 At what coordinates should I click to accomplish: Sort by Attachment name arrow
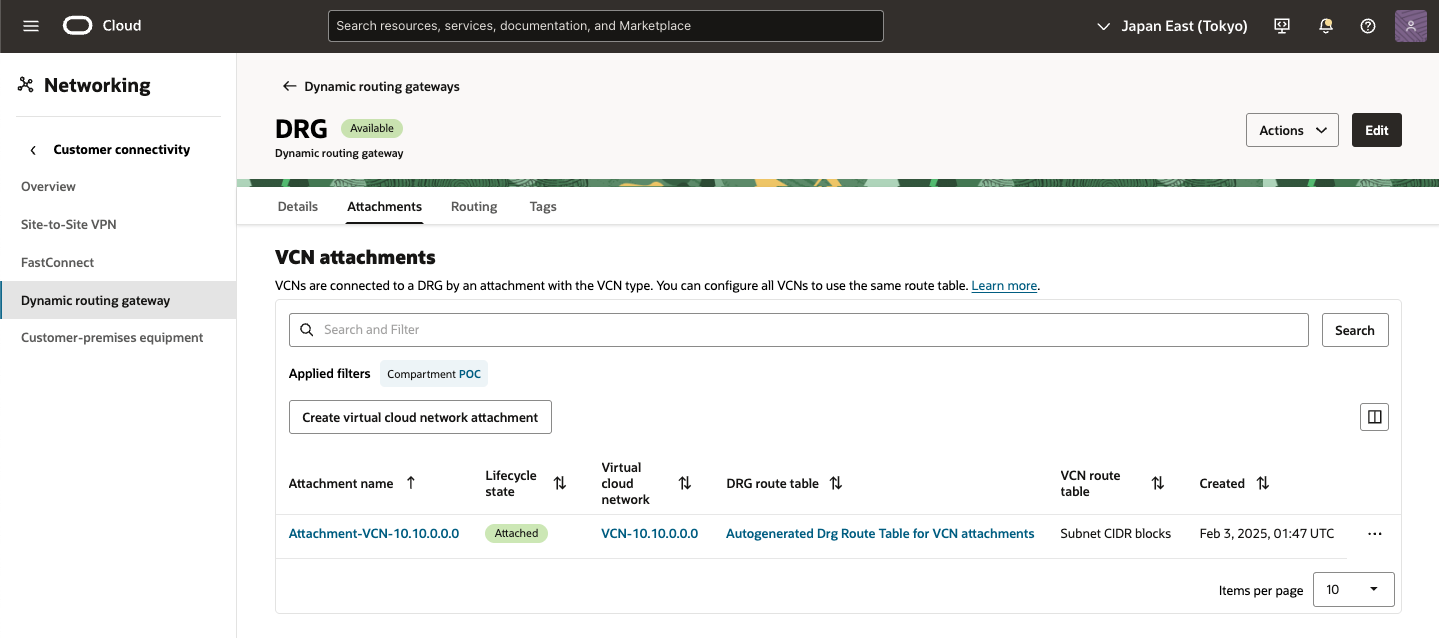point(410,483)
